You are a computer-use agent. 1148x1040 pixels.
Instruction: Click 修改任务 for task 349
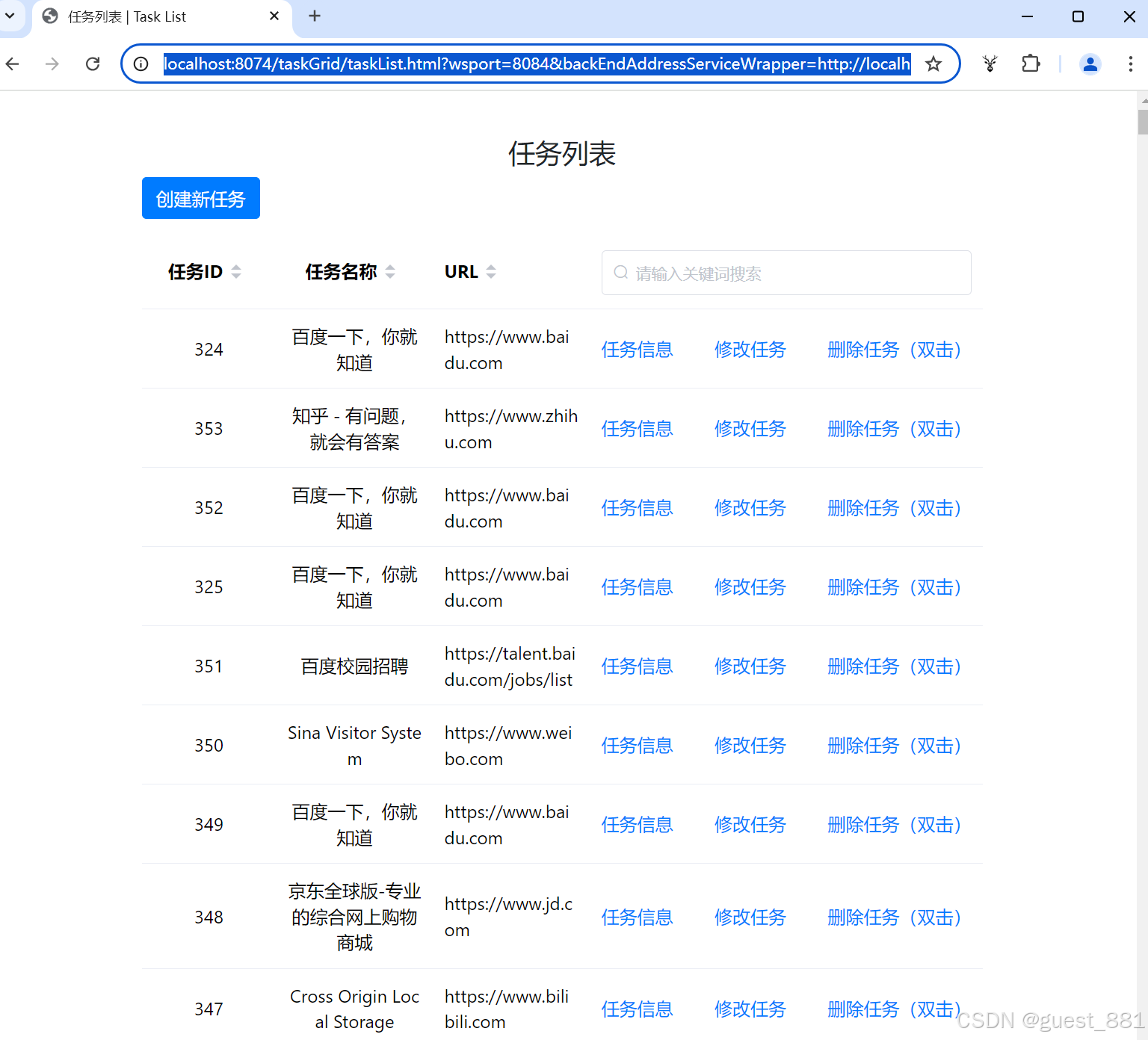click(750, 825)
